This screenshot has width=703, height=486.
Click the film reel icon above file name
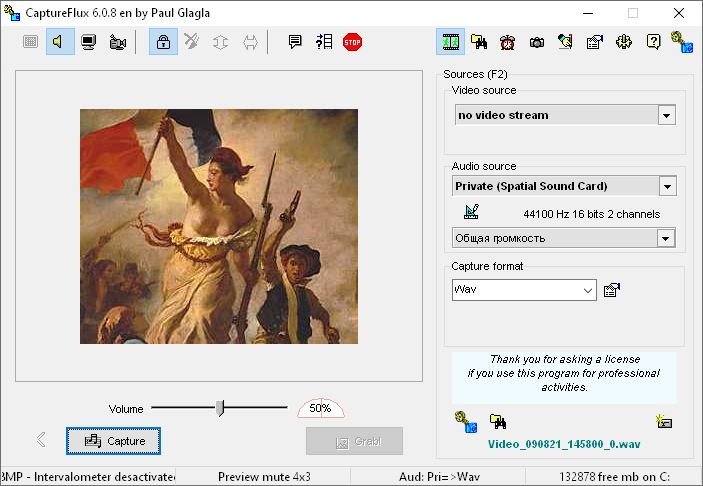[x=466, y=422]
